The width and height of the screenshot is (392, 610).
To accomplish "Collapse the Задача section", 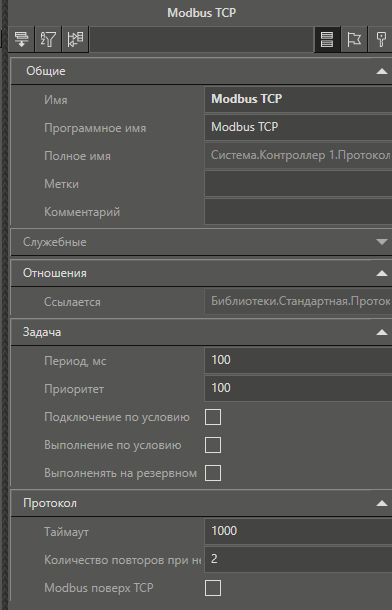I will pos(382,332).
